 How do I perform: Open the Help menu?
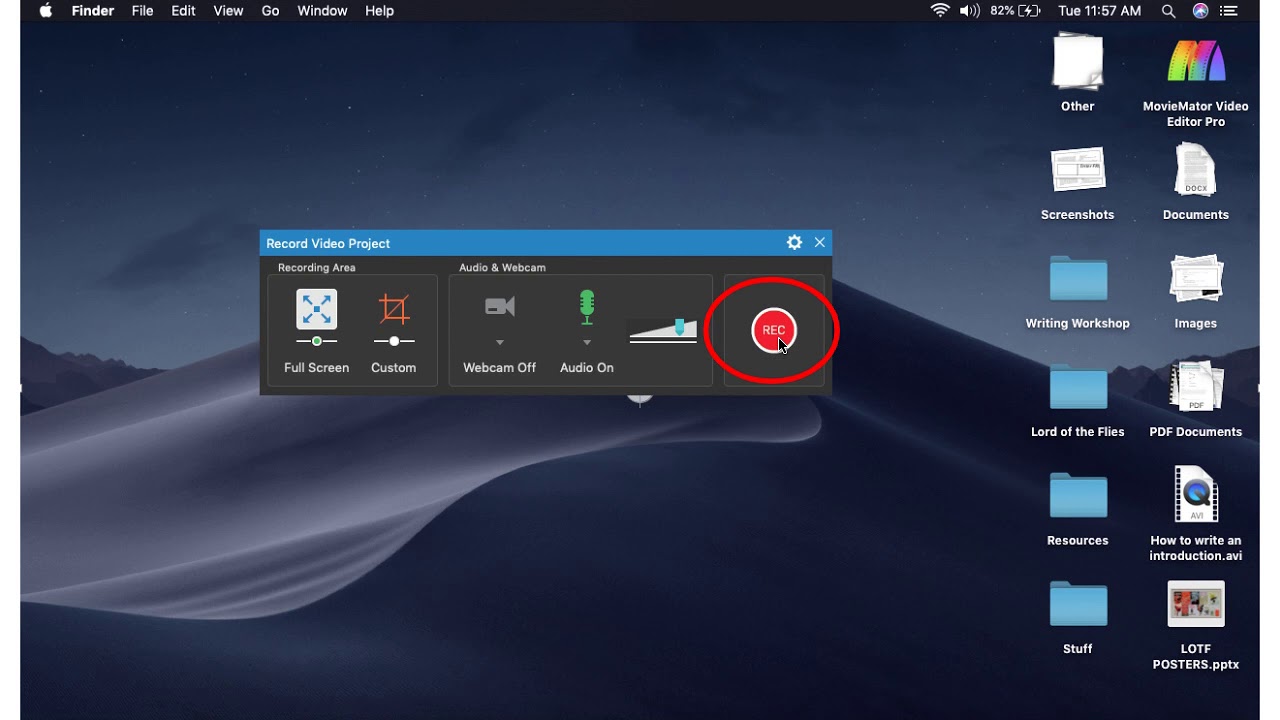379,11
